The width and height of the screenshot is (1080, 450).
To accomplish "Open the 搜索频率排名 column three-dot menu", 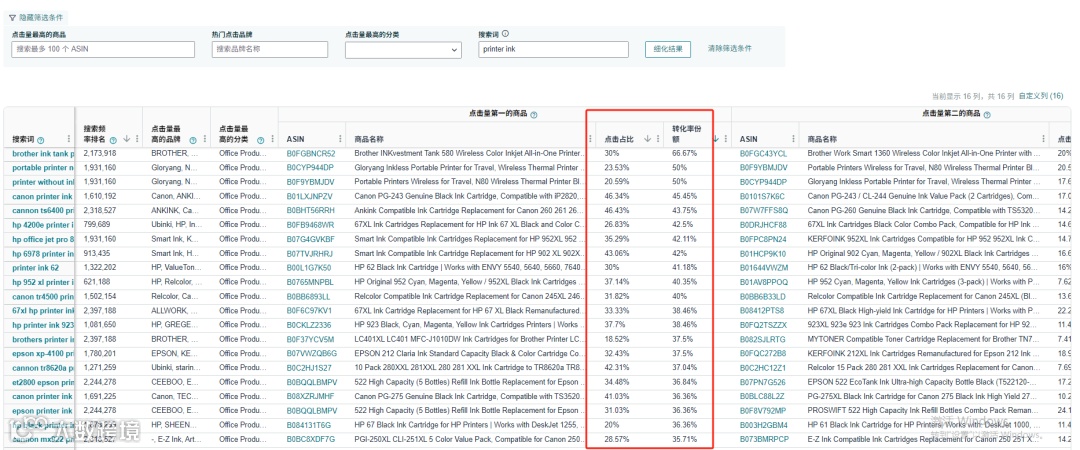I will pyautogui.click(x=136, y=139).
